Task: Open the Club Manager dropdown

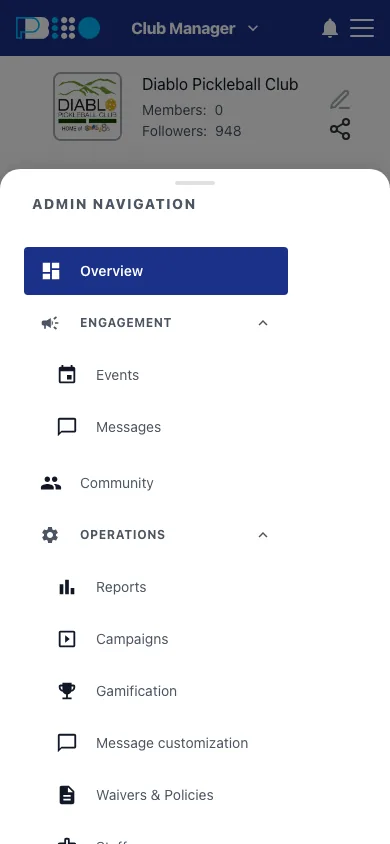Action: pos(195,29)
